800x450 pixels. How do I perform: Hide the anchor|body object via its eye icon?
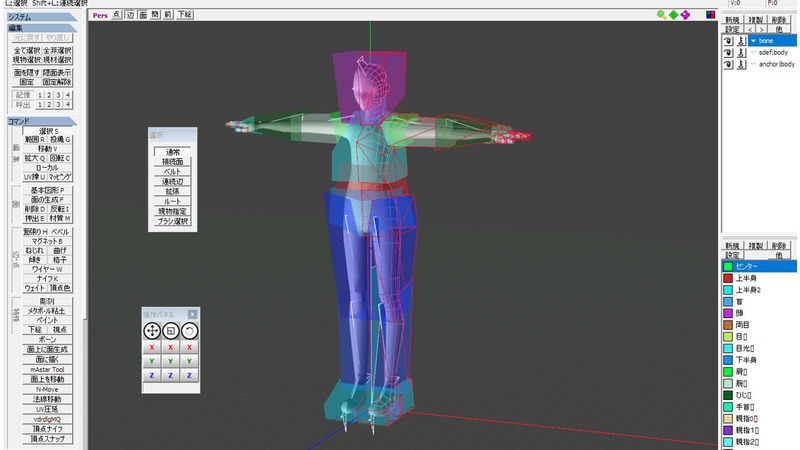[x=729, y=64]
